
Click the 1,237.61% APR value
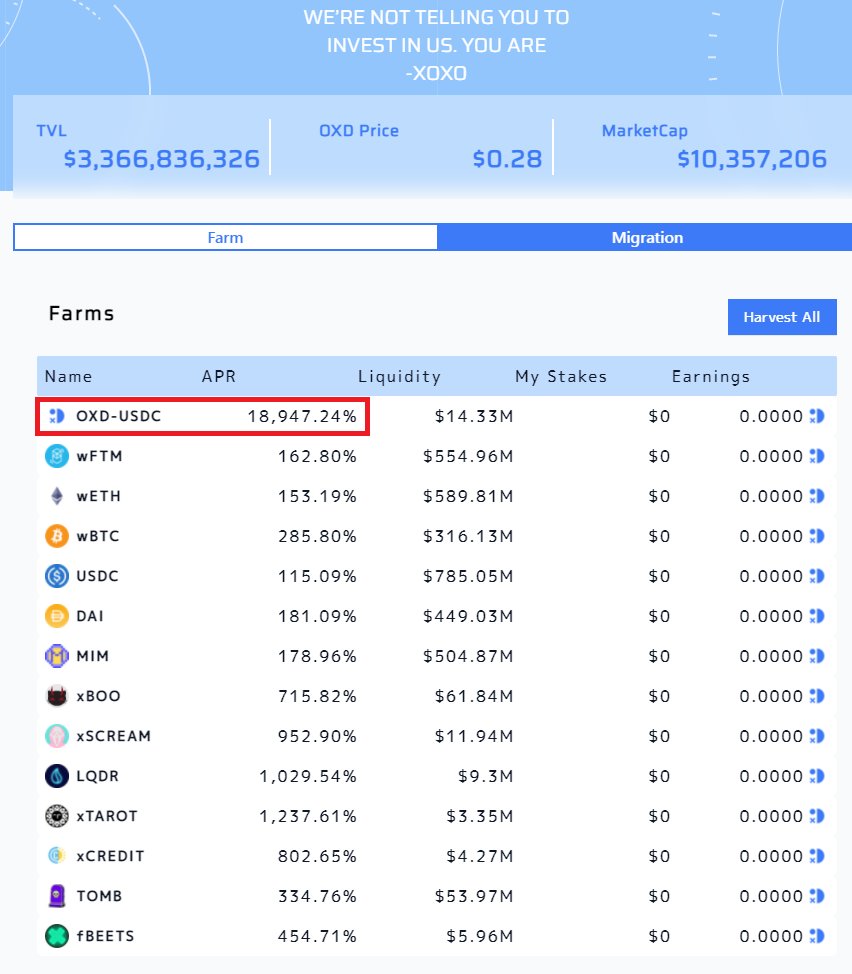(x=308, y=816)
